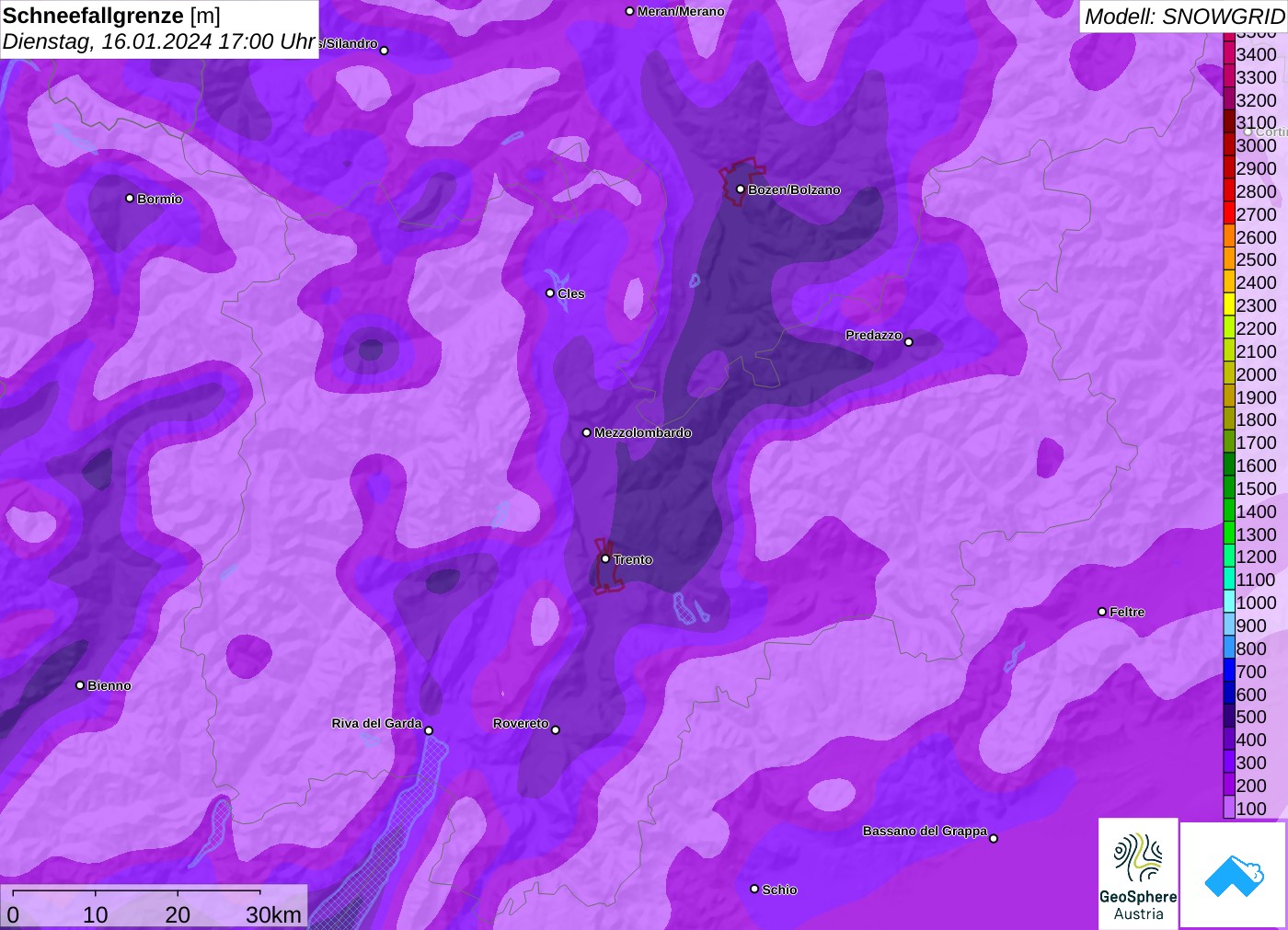The width and height of the screenshot is (1288, 930).
Task: Click the Riva del Garda marker
Action: (x=429, y=731)
